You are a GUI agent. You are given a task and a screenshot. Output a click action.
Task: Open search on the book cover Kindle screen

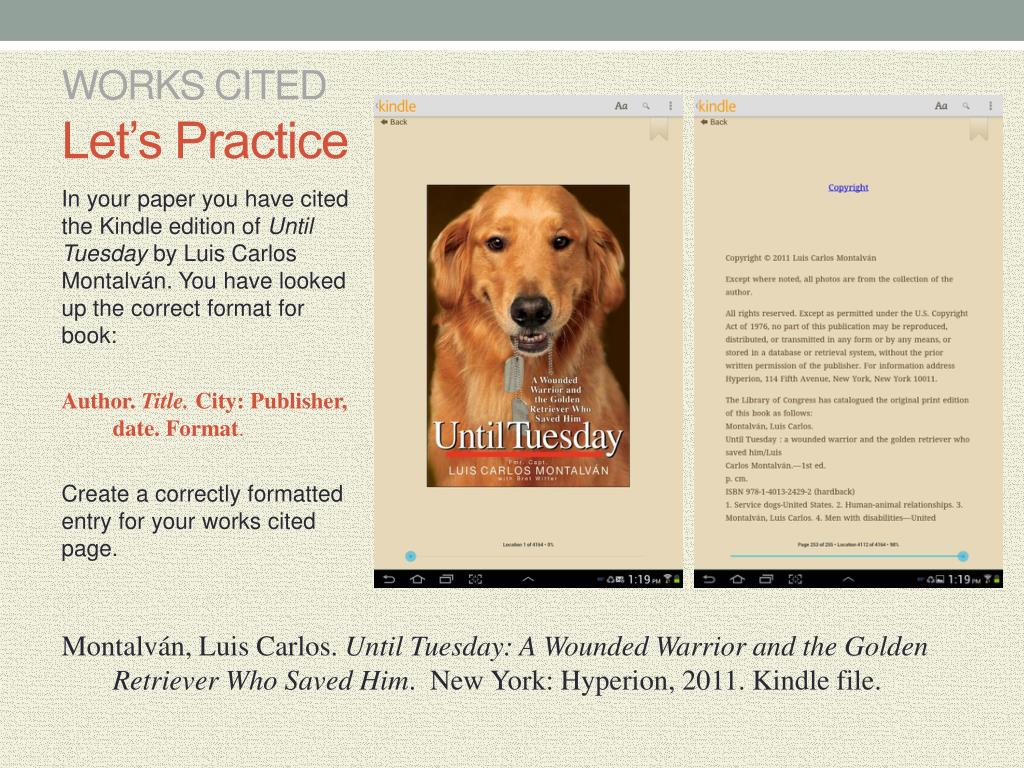pos(646,106)
